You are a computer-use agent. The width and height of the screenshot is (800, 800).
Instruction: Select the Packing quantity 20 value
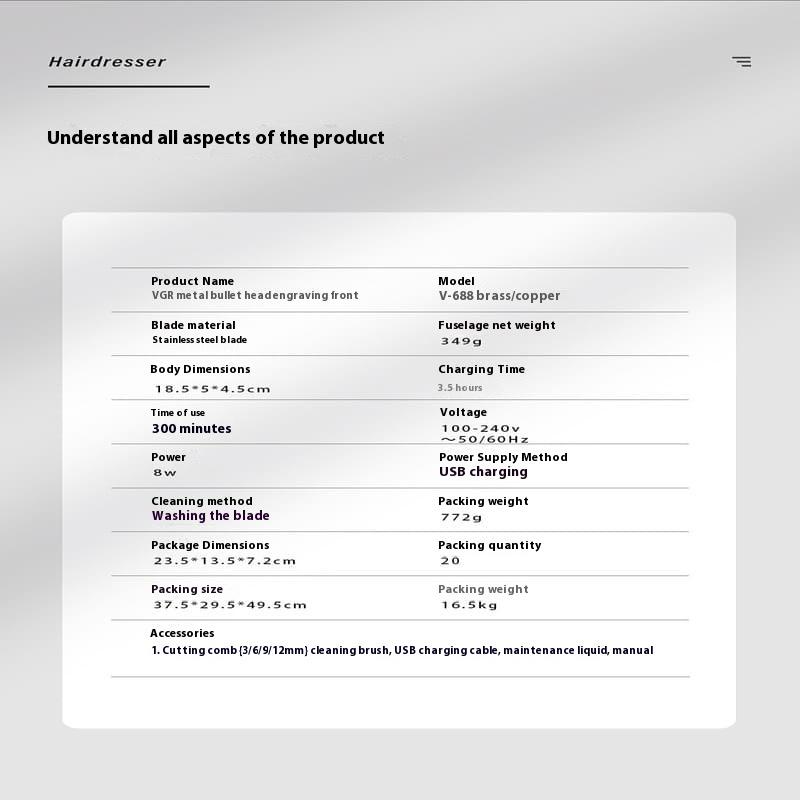[x=450, y=561]
